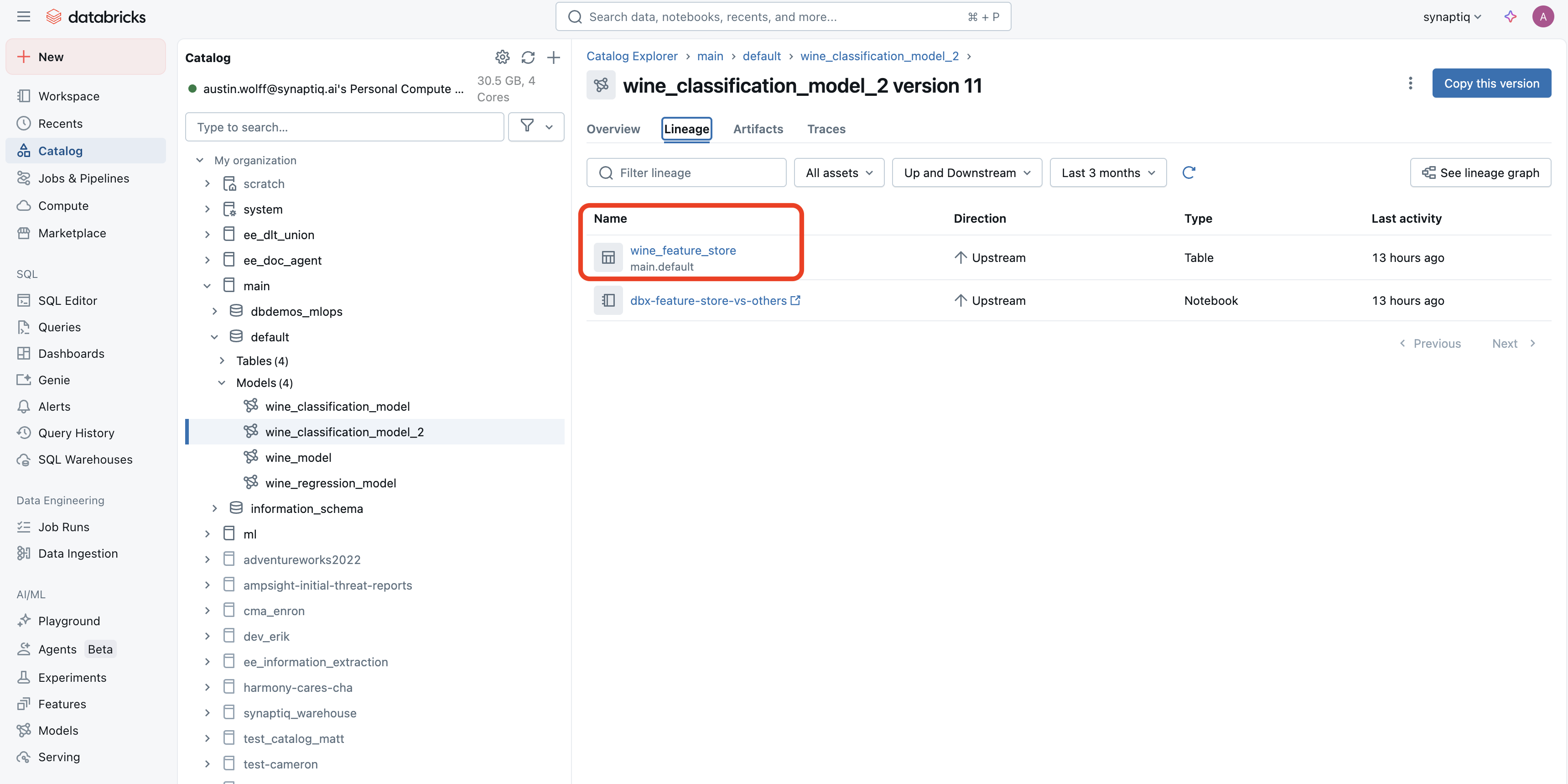This screenshot has width=1568, height=784.
Task: Change the Last 3 months time range
Action: pyautogui.click(x=1107, y=172)
